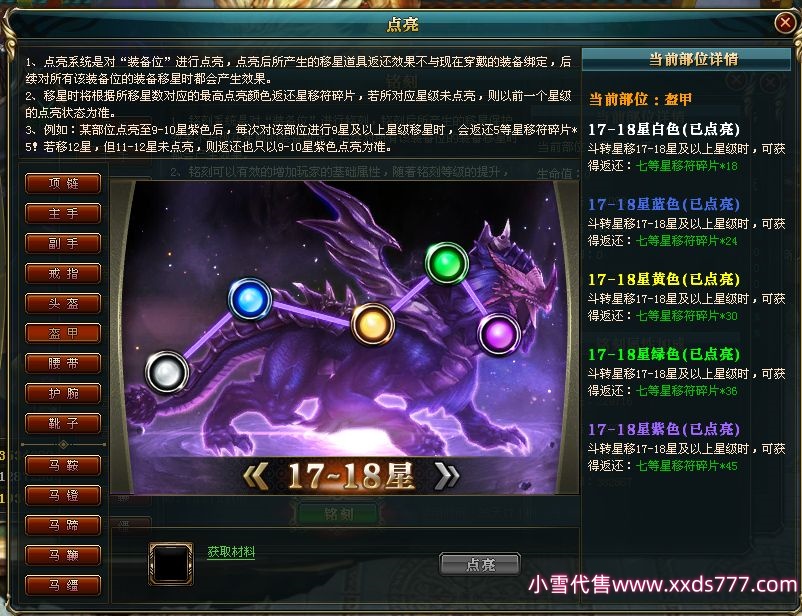Select 副手 slot button
The height and width of the screenshot is (616, 802).
click(63, 244)
